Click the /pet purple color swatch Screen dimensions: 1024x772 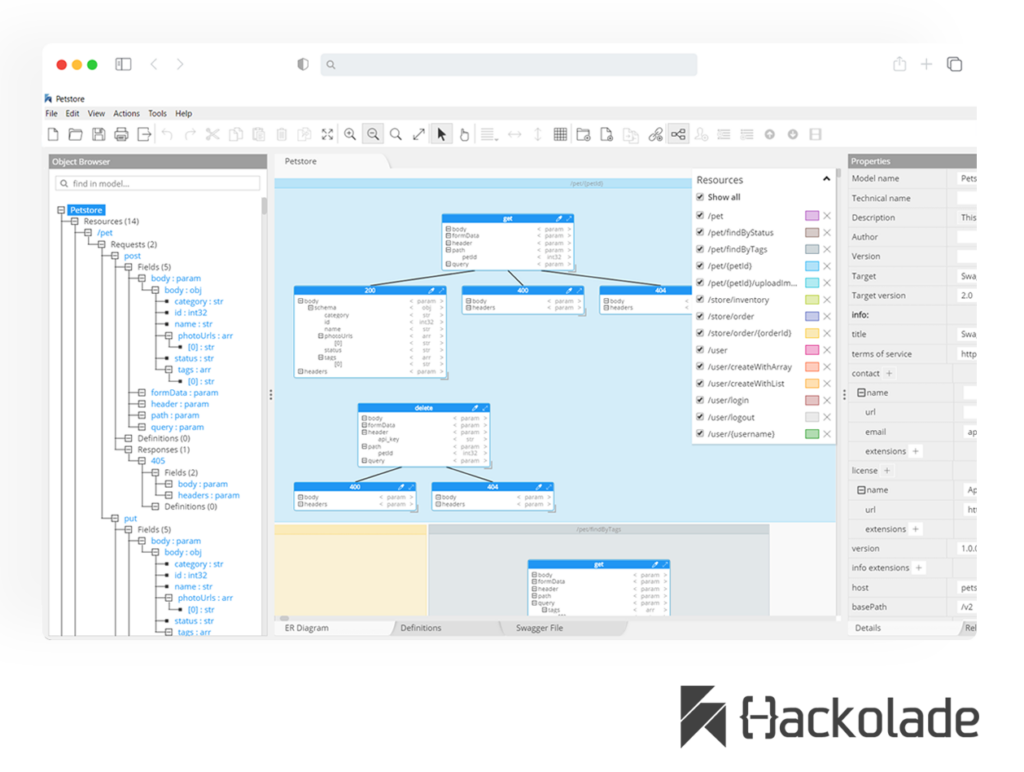coord(812,216)
